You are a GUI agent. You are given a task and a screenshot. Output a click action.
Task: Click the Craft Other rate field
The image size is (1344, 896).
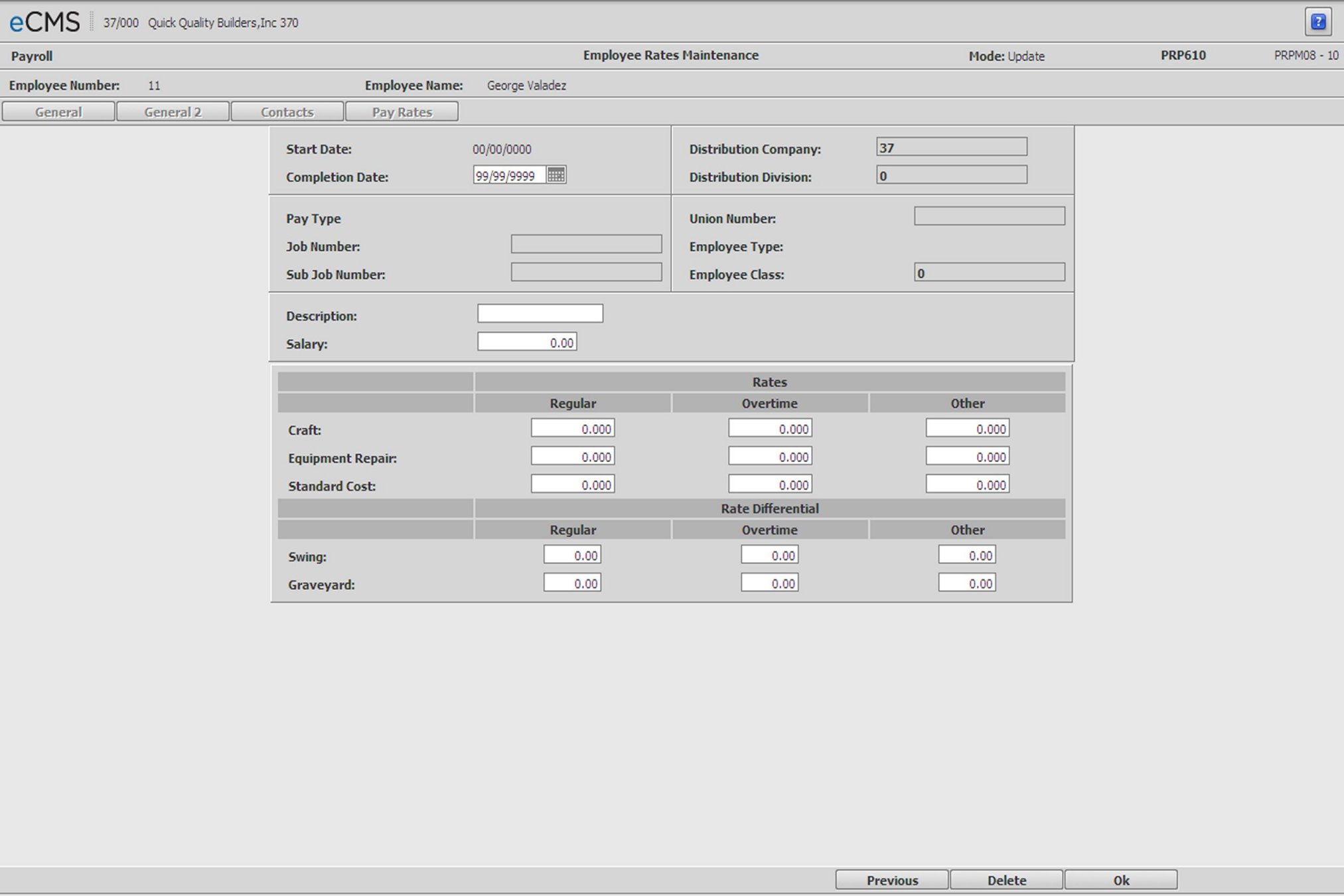[x=968, y=428]
